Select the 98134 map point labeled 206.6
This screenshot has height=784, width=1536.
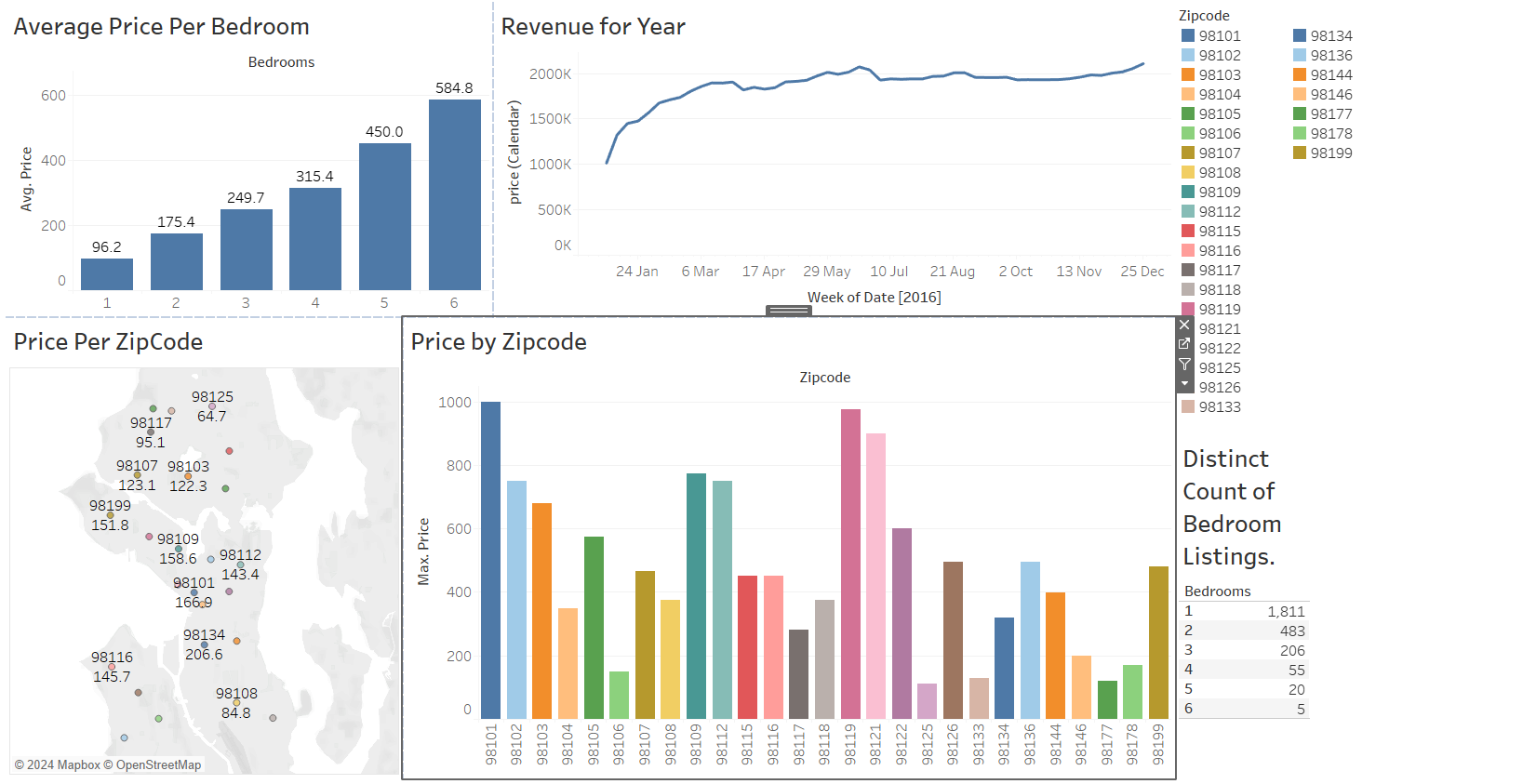pos(205,644)
